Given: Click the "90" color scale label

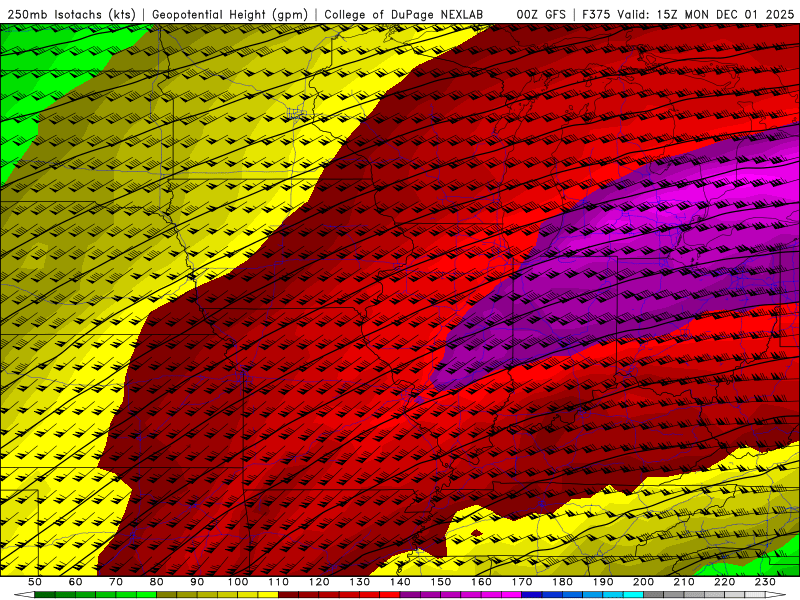Looking at the screenshot, I should click(197, 582).
